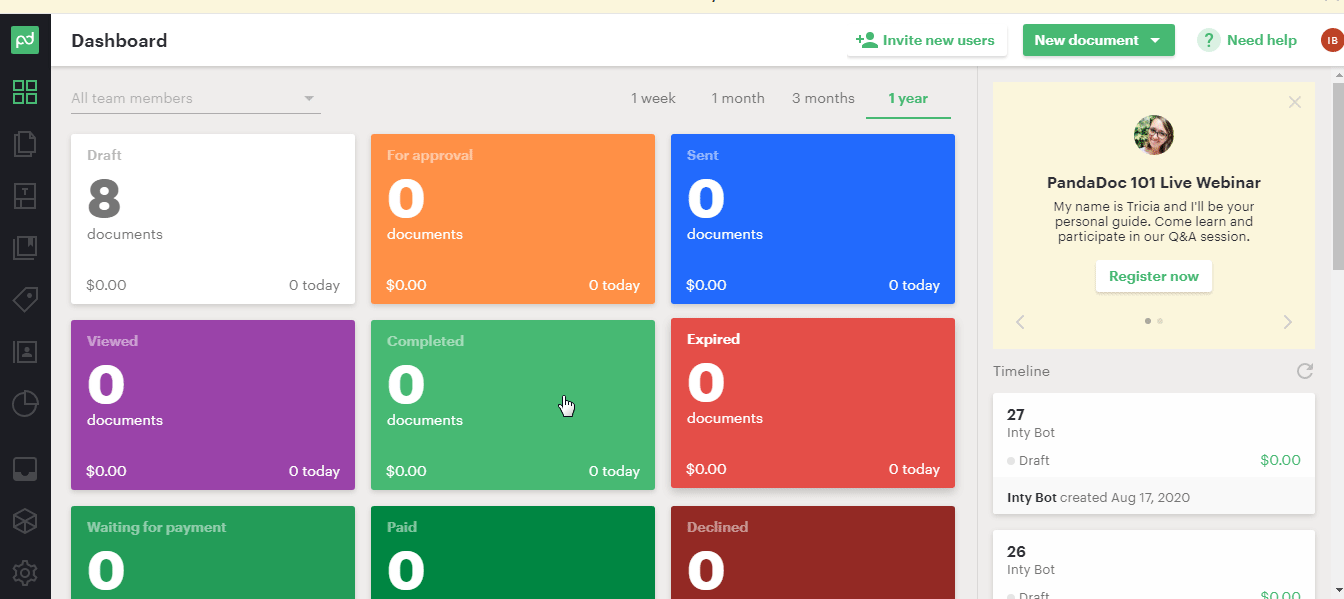
Task: Open the Draft documents card
Action: coord(213,219)
